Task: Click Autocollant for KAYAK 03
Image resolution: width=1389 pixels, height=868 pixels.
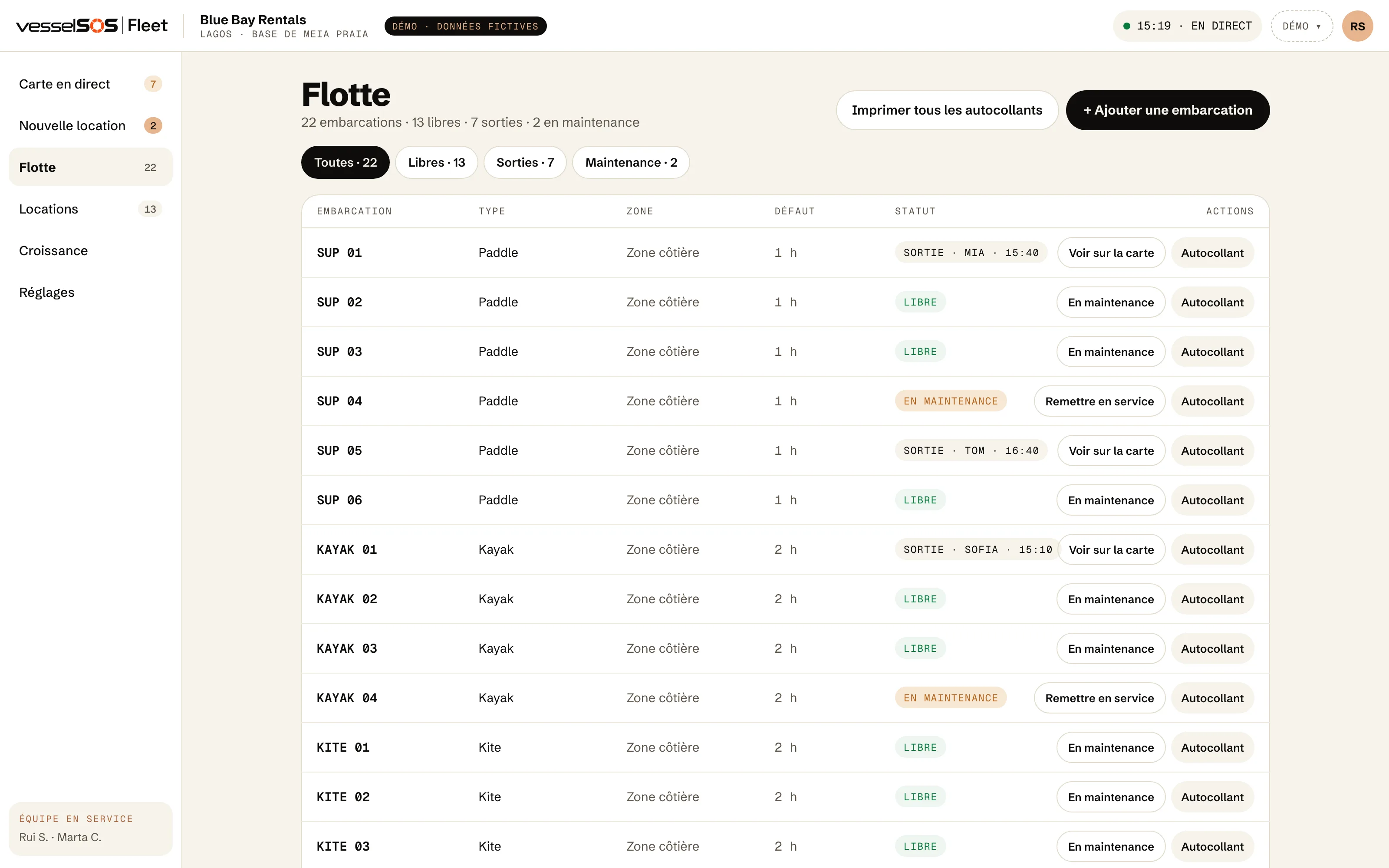Action: [1212, 649]
